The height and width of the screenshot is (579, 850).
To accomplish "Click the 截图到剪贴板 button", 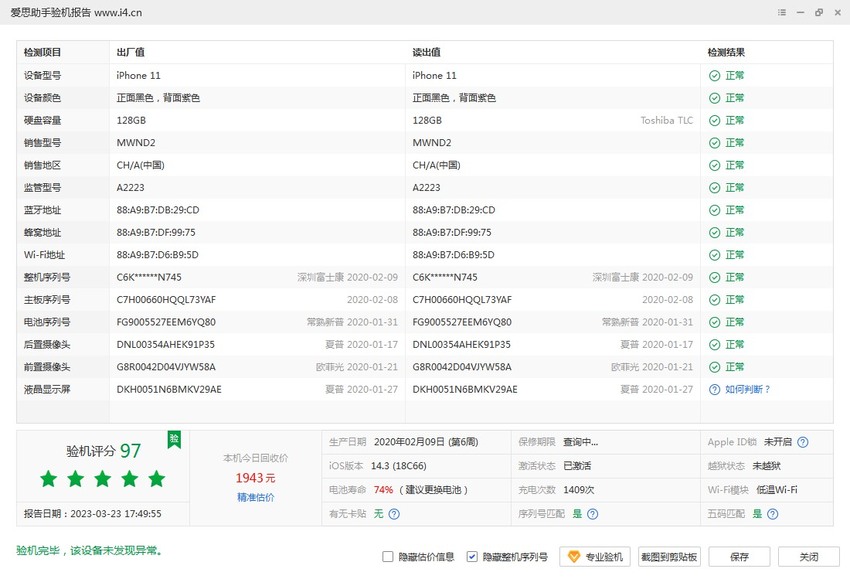I will pyautogui.click(x=669, y=557).
